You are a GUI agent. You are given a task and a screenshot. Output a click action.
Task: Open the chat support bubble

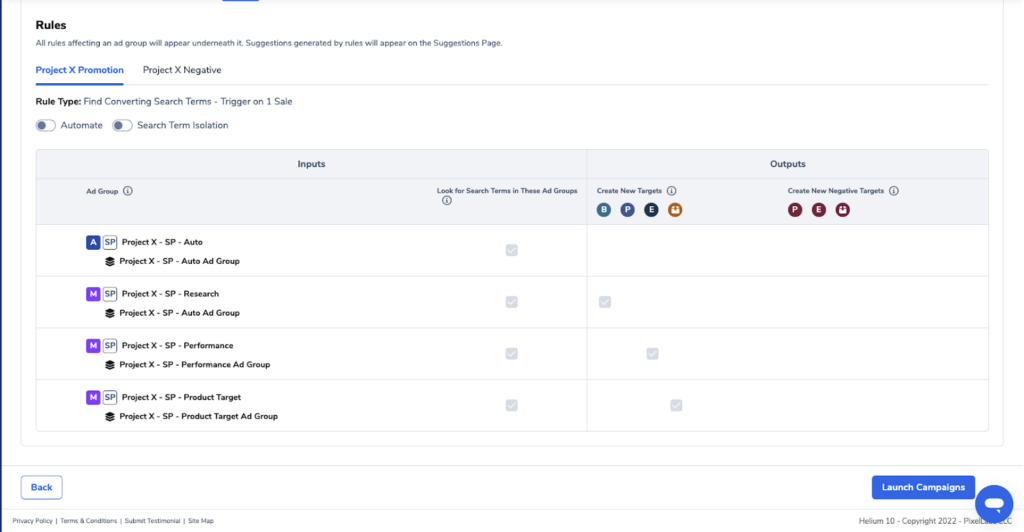coord(994,504)
